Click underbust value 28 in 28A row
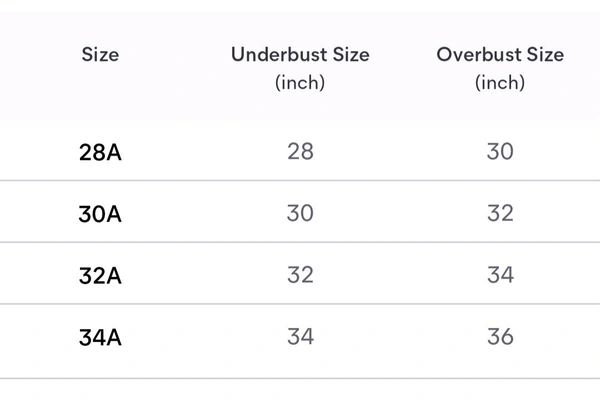600x407 pixels. (x=300, y=151)
